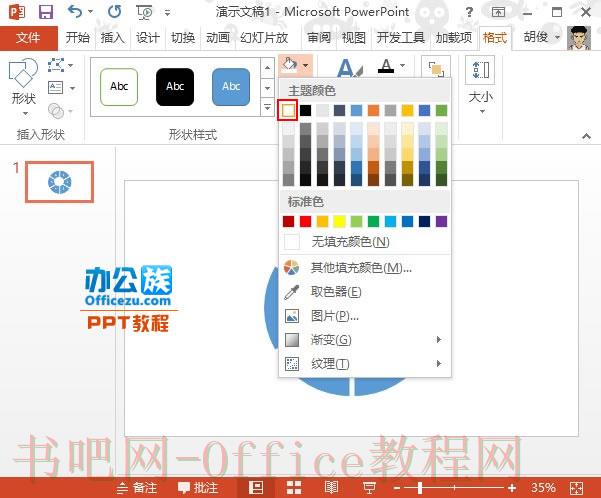Switch to Normal view in status bar
601x498 pixels.
[x=256, y=488]
